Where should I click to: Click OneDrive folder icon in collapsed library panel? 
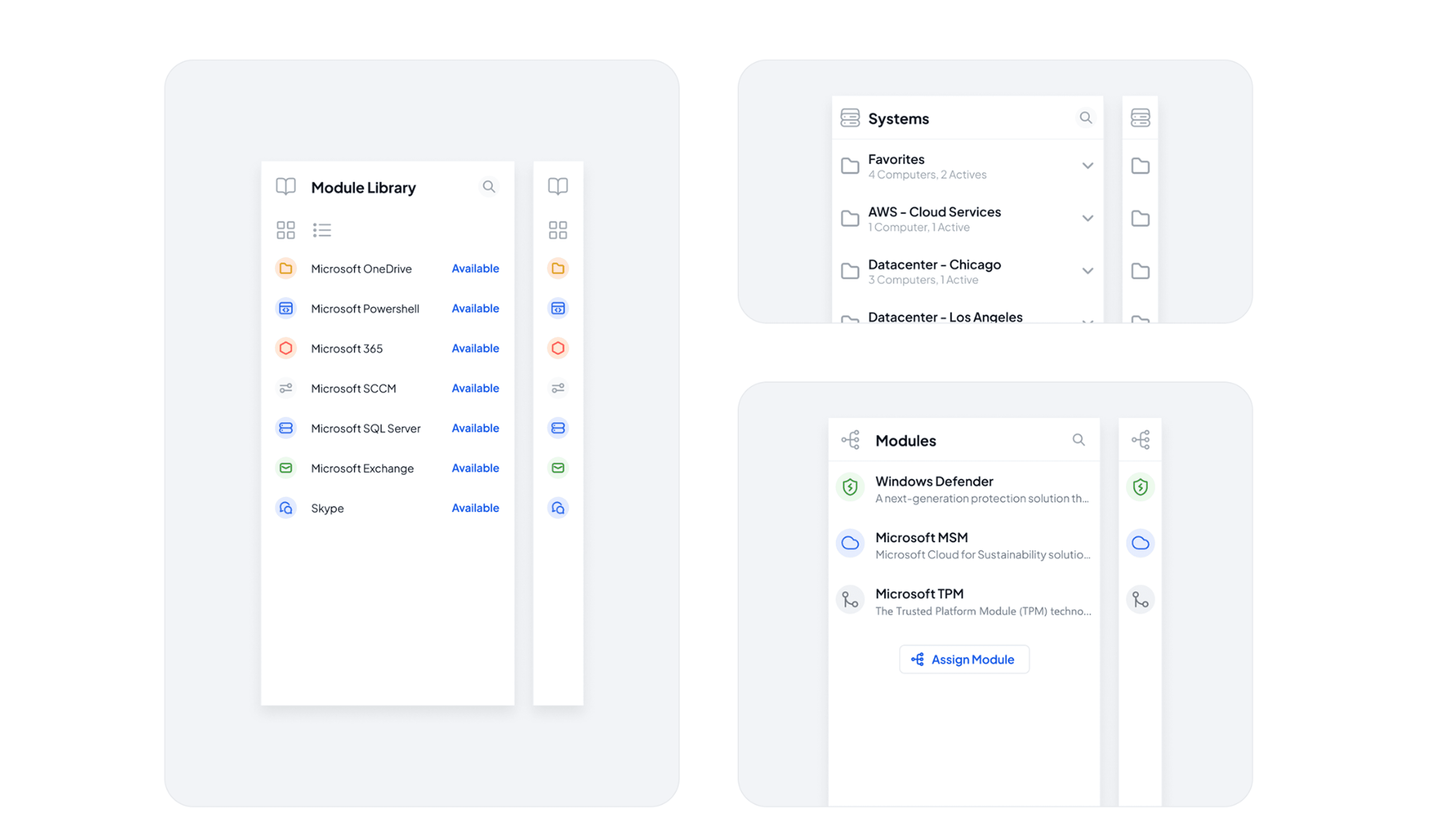pyautogui.click(x=558, y=268)
